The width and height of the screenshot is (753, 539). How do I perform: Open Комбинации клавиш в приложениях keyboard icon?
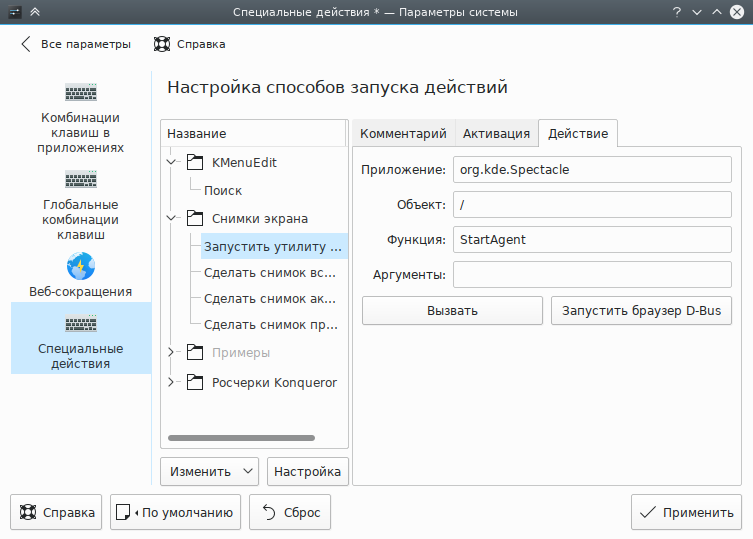(81, 93)
